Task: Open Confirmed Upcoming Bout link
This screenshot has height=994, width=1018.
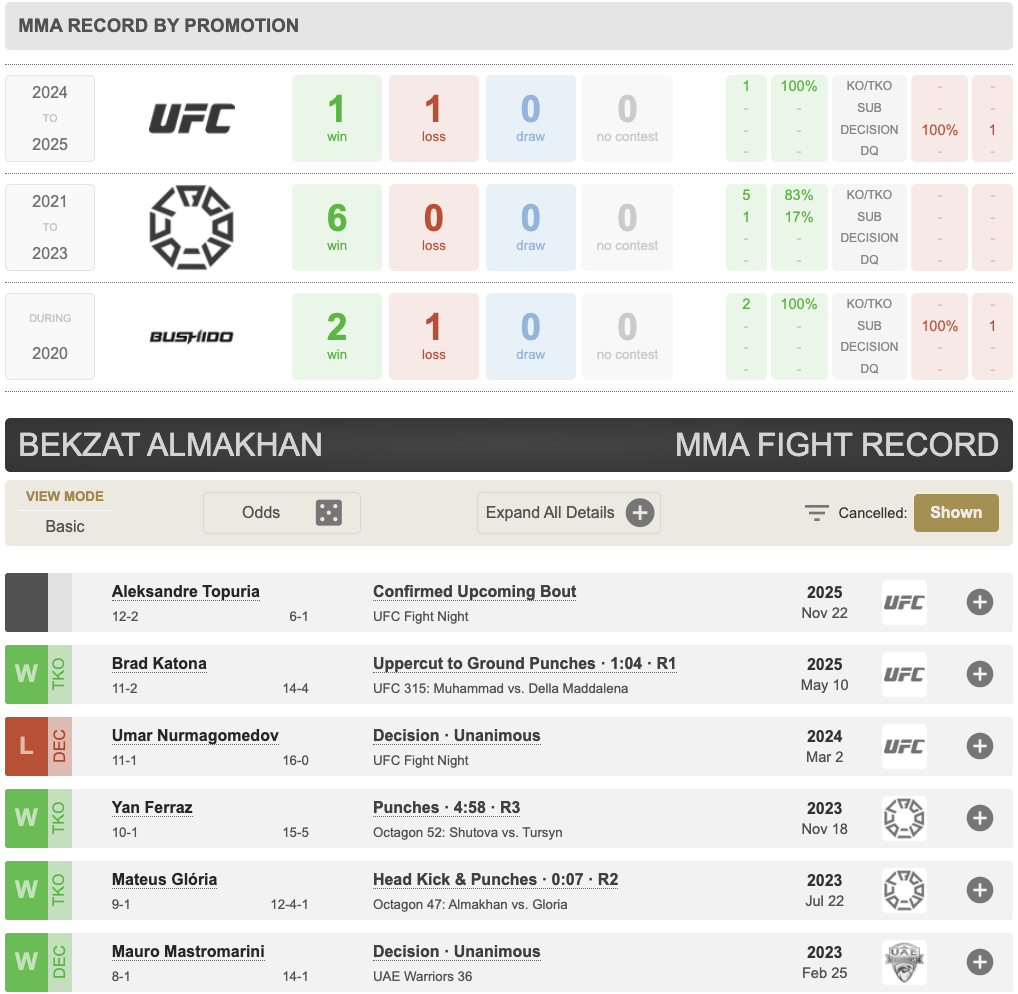Action: click(474, 592)
